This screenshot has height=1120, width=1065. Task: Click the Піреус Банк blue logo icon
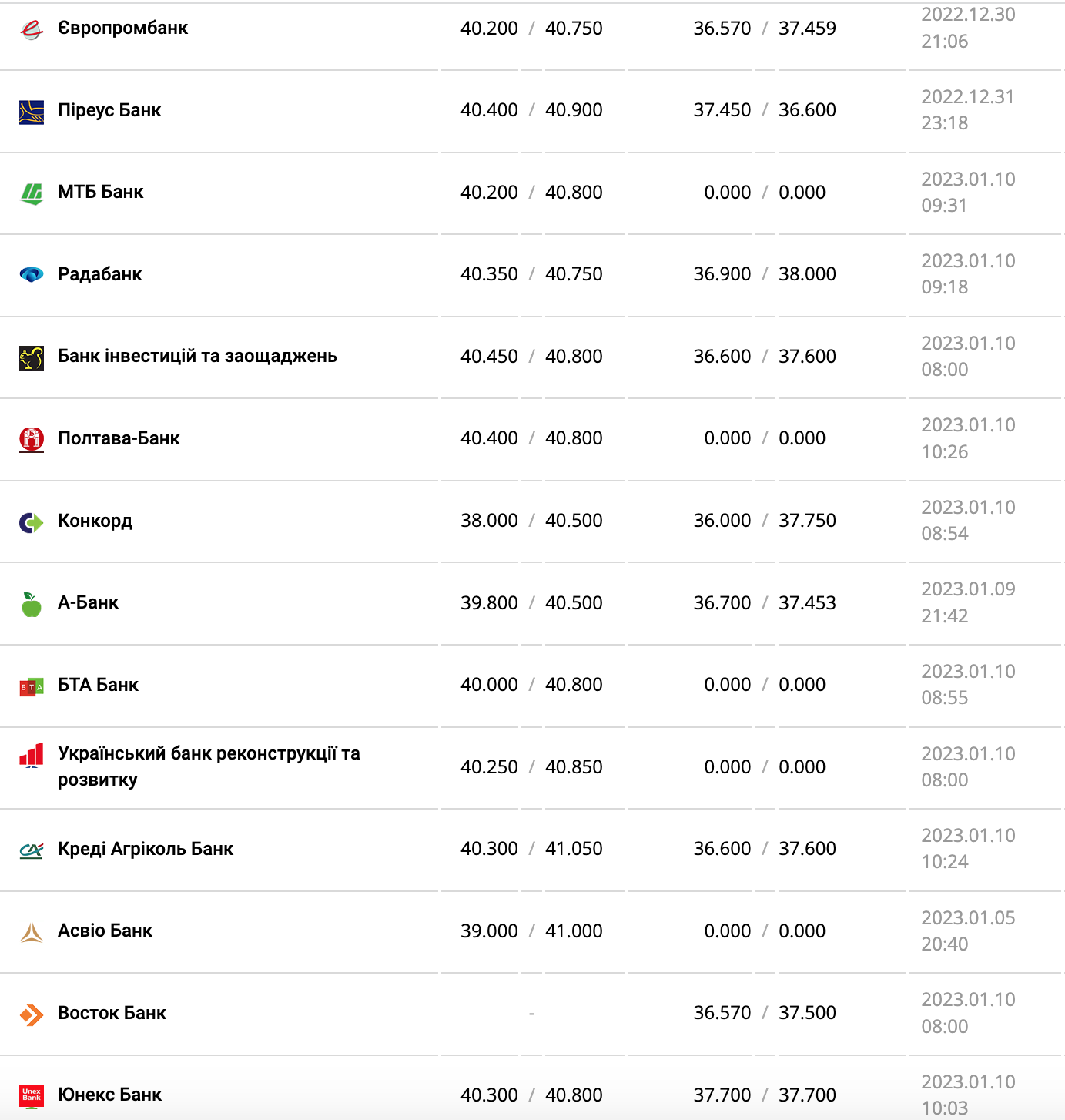point(32,112)
